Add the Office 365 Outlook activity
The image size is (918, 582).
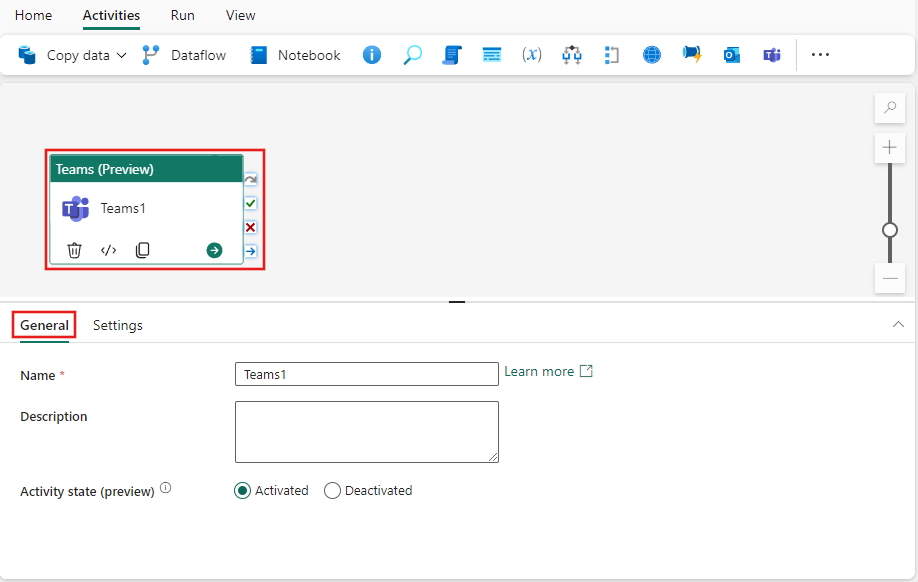tap(732, 55)
